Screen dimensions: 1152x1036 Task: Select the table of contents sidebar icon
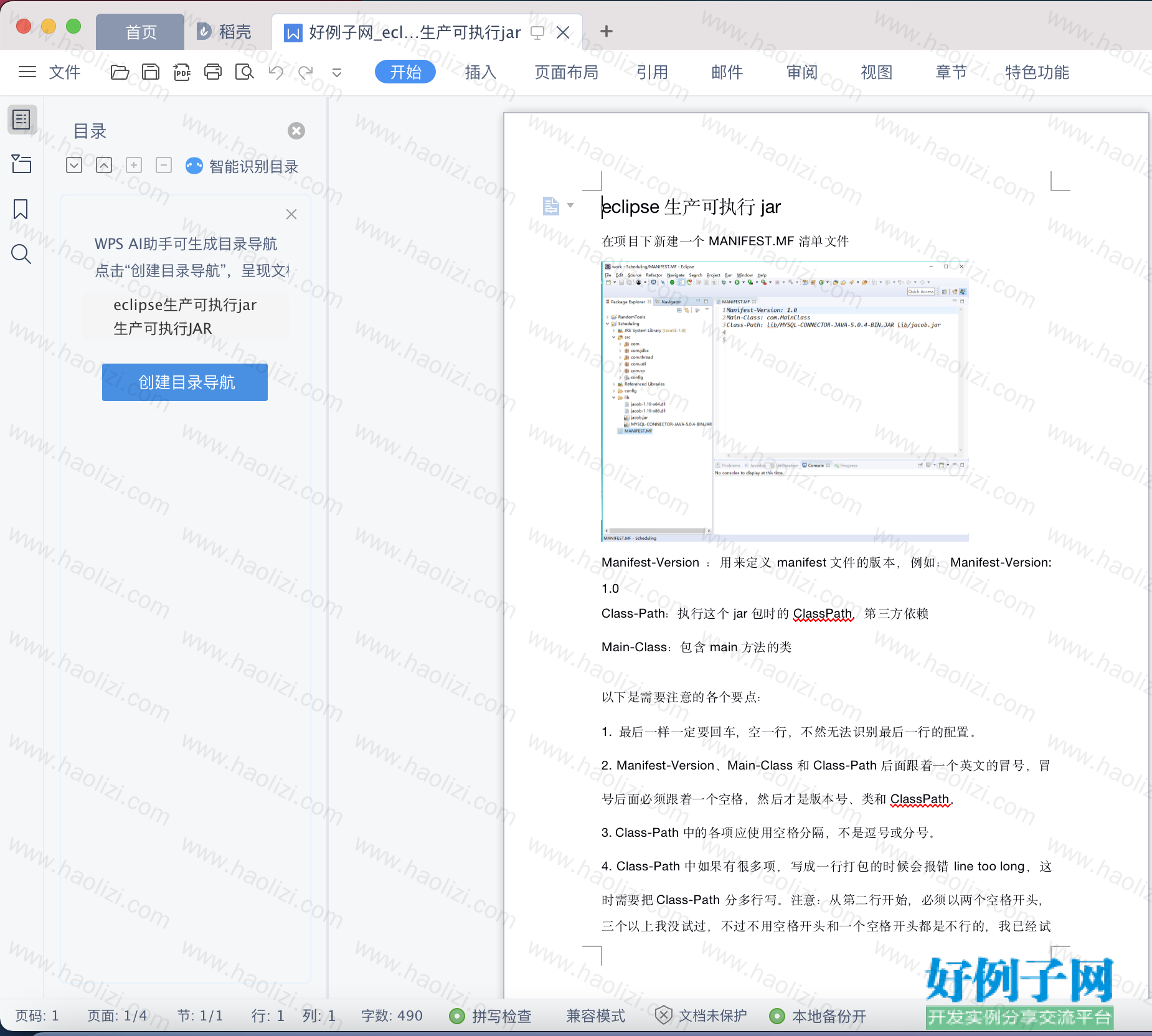[x=22, y=119]
